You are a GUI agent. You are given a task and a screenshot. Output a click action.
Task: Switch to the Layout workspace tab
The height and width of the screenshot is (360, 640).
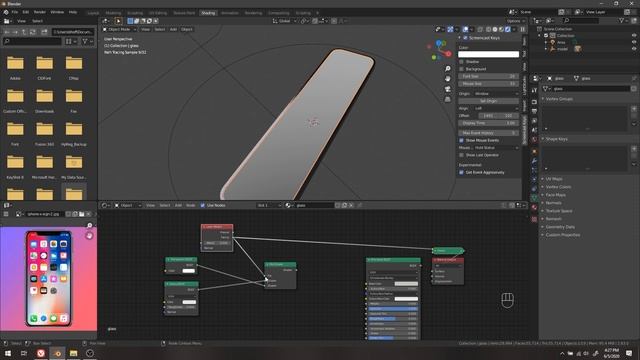point(93,13)
